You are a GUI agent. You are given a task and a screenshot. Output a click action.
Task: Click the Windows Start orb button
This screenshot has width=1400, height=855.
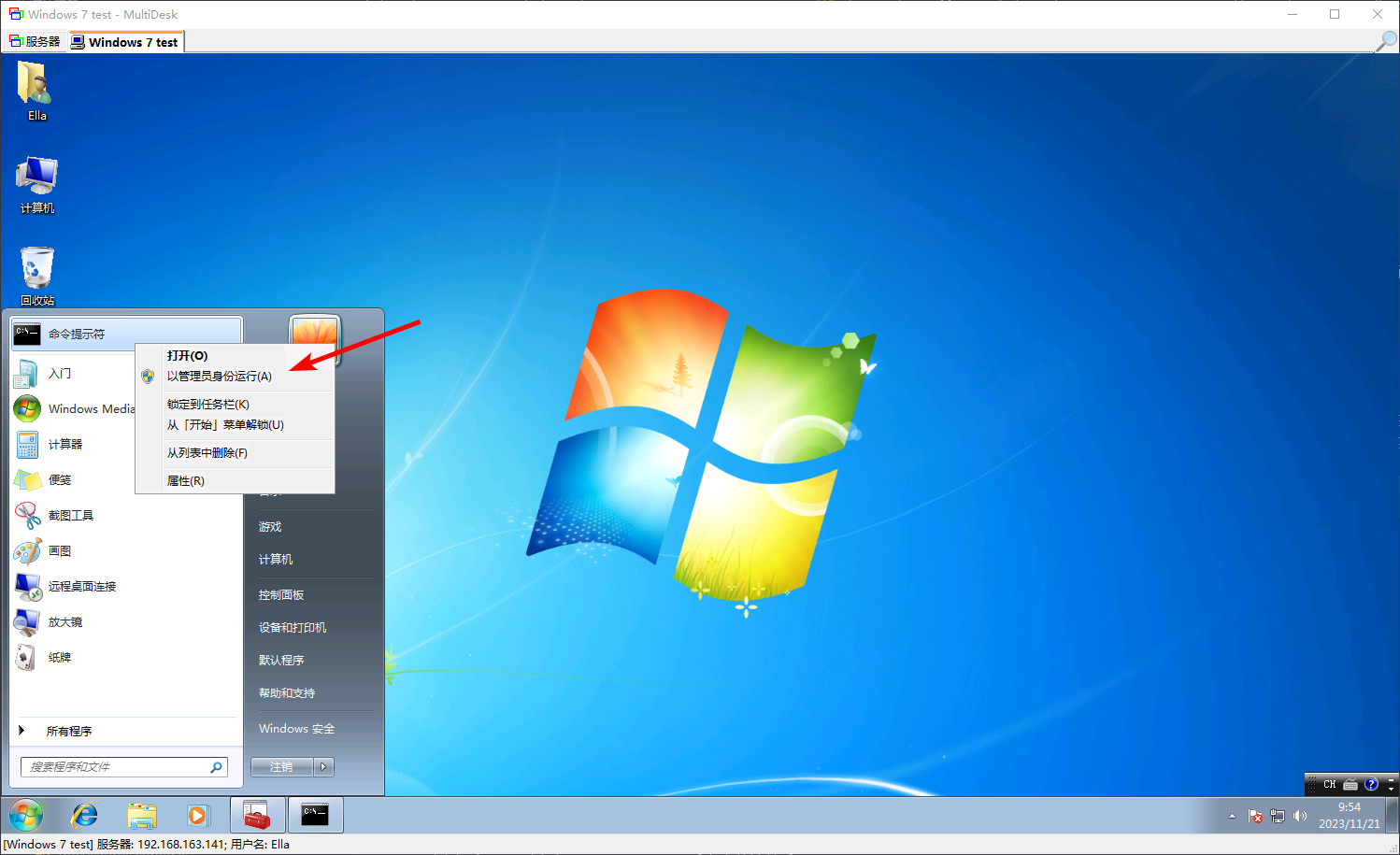coord(26,816)
